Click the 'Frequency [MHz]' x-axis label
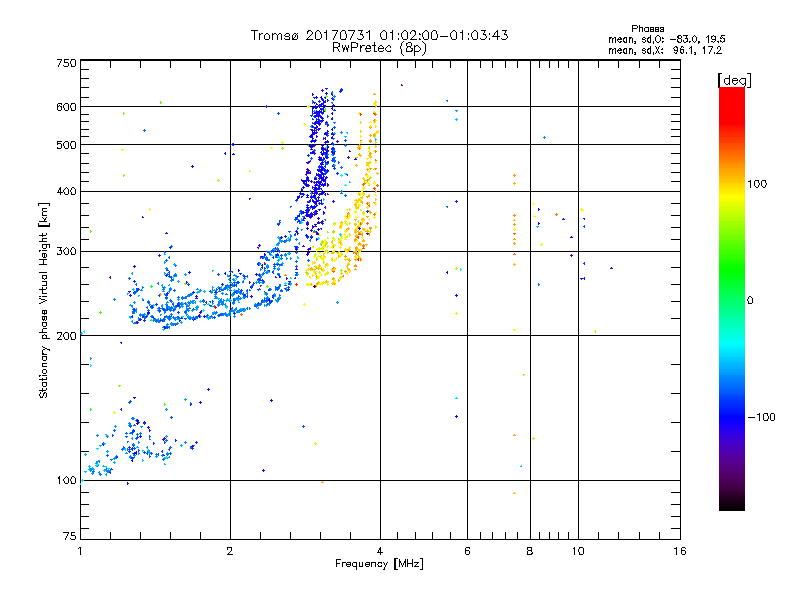 tap(379, 564)
